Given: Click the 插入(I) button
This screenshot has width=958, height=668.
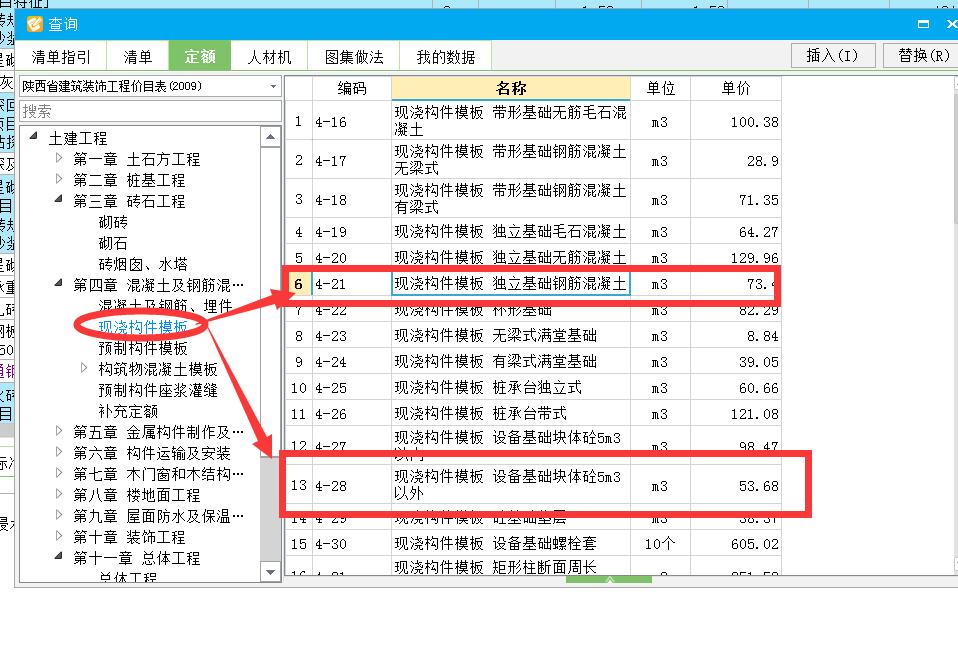Looking at the screenshot, I should pos(833,56).
